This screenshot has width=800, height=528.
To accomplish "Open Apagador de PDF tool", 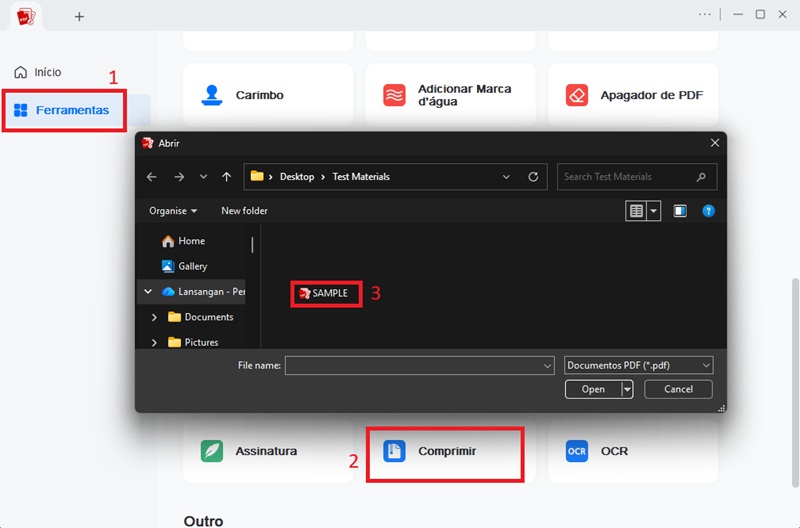I will point(633,95).
